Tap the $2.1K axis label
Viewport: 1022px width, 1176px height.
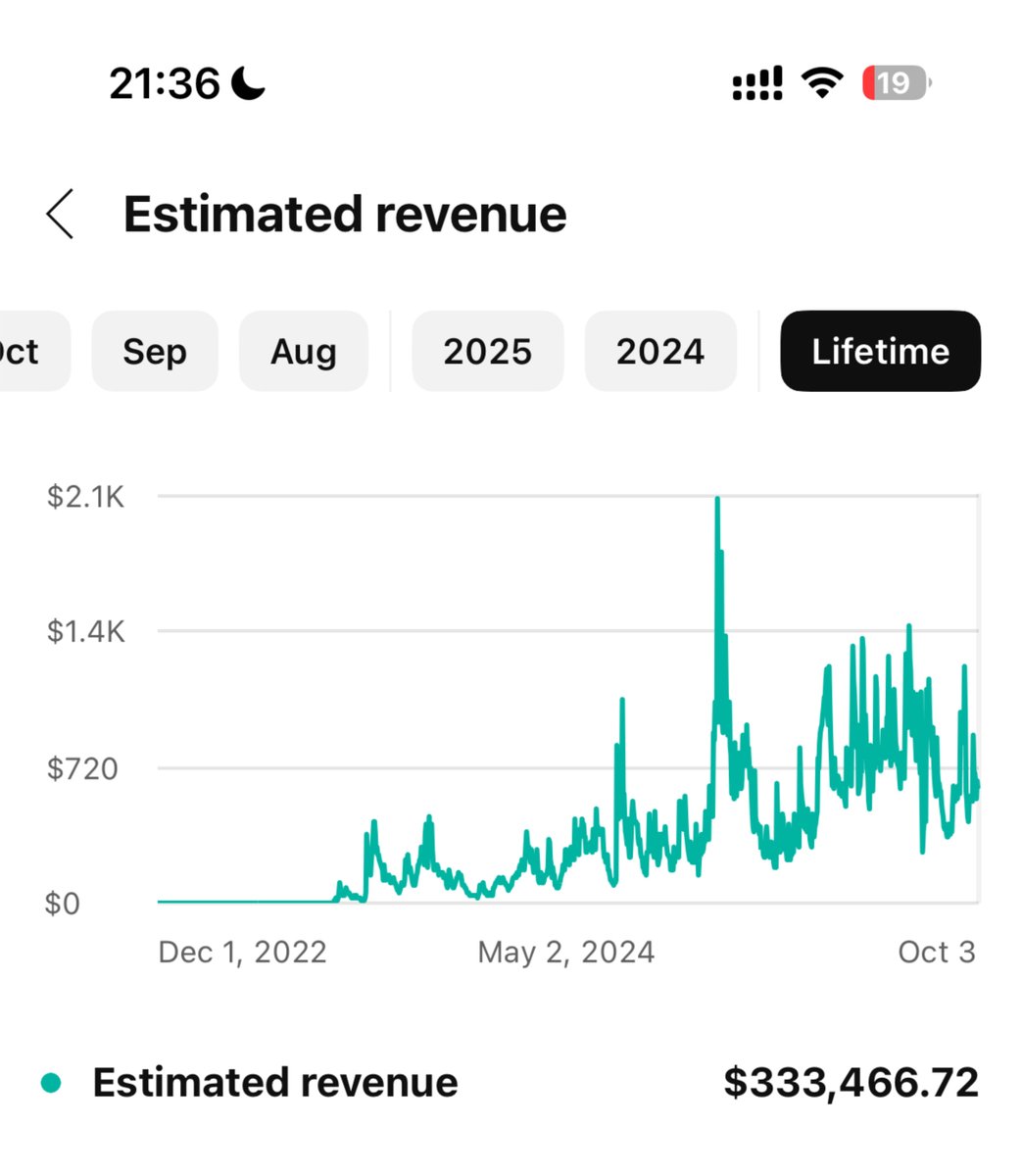[x=86, y=497]
